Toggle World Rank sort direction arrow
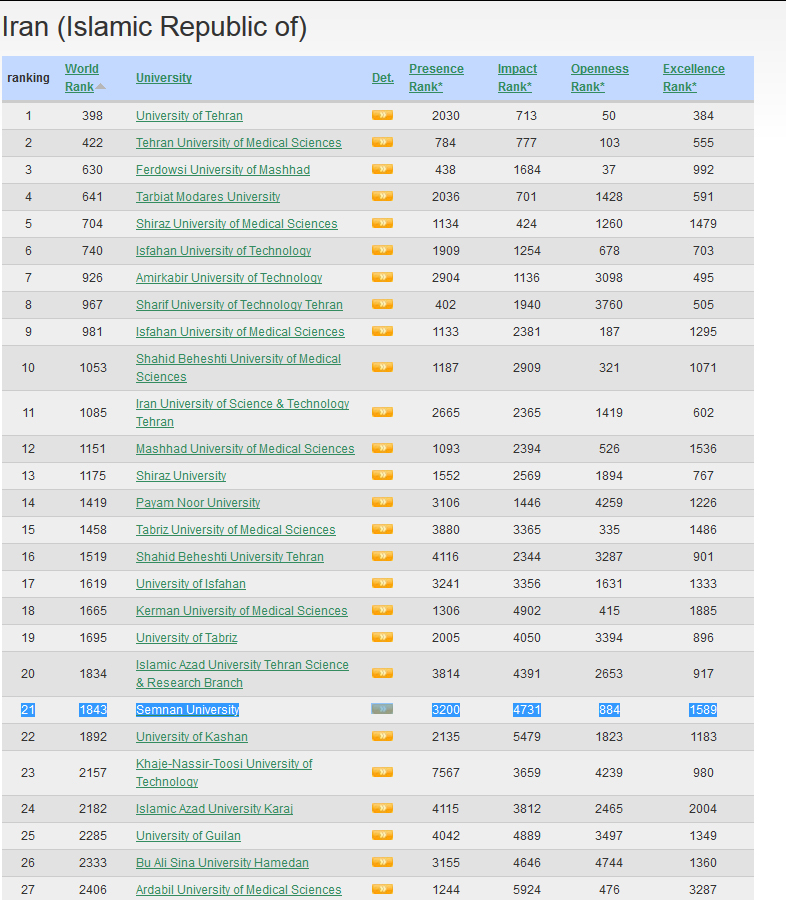The width and height of the screenshot is (786, 900). [x=100, y=87]
